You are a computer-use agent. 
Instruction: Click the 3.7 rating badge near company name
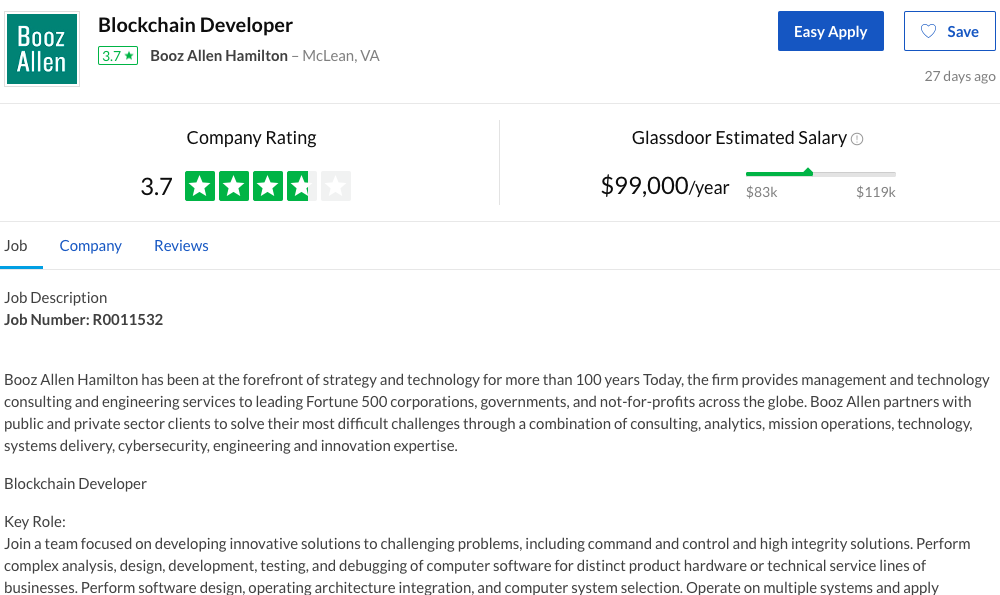[117, 56]
